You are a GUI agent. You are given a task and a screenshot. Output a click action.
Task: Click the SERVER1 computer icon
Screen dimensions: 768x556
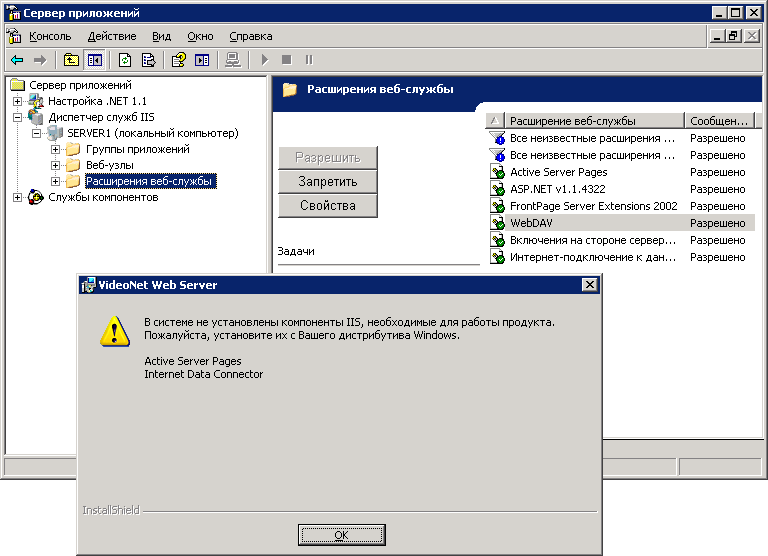coord(55,133)
